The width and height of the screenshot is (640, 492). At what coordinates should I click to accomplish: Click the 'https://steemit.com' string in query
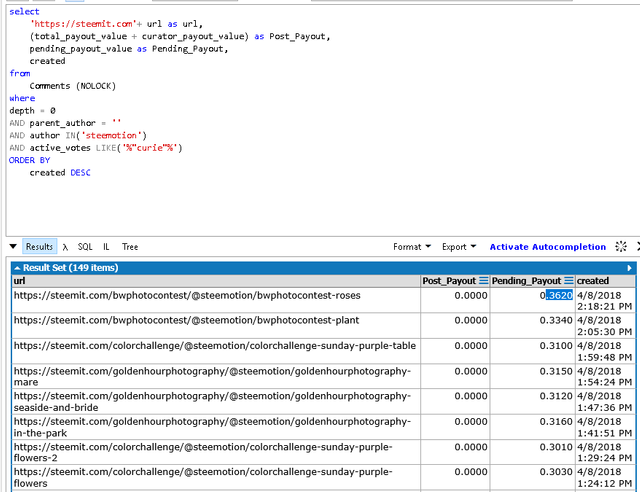coord(83,24)
